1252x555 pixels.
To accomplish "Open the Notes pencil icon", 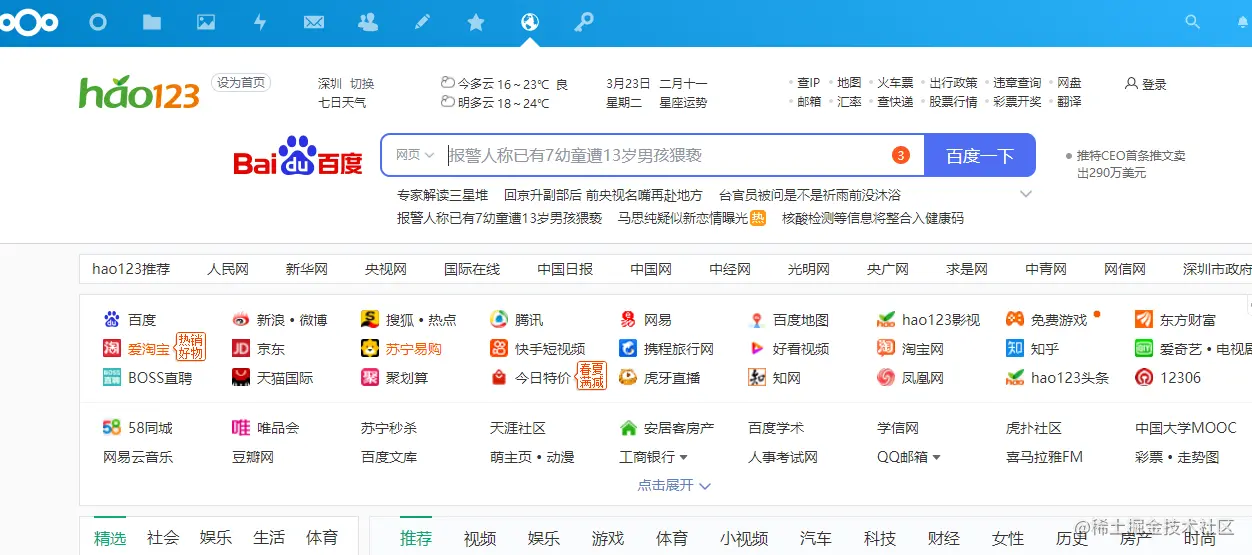I will point(422,22).
